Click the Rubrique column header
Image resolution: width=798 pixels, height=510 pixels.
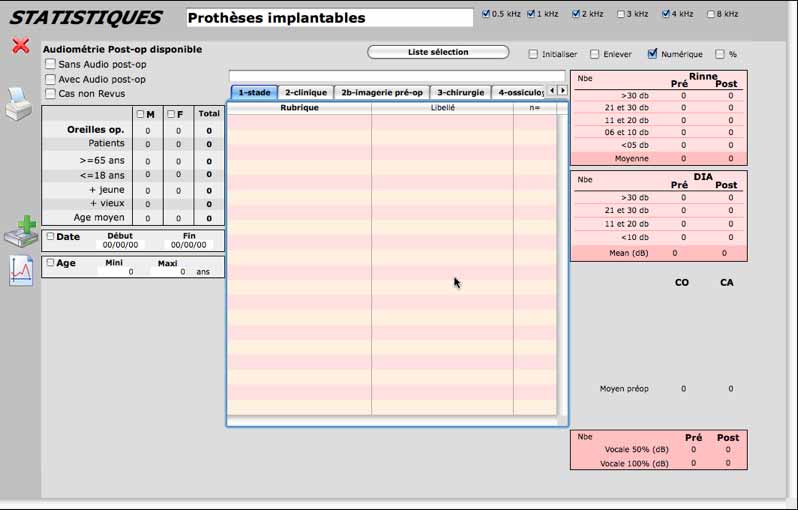(299, 108)
